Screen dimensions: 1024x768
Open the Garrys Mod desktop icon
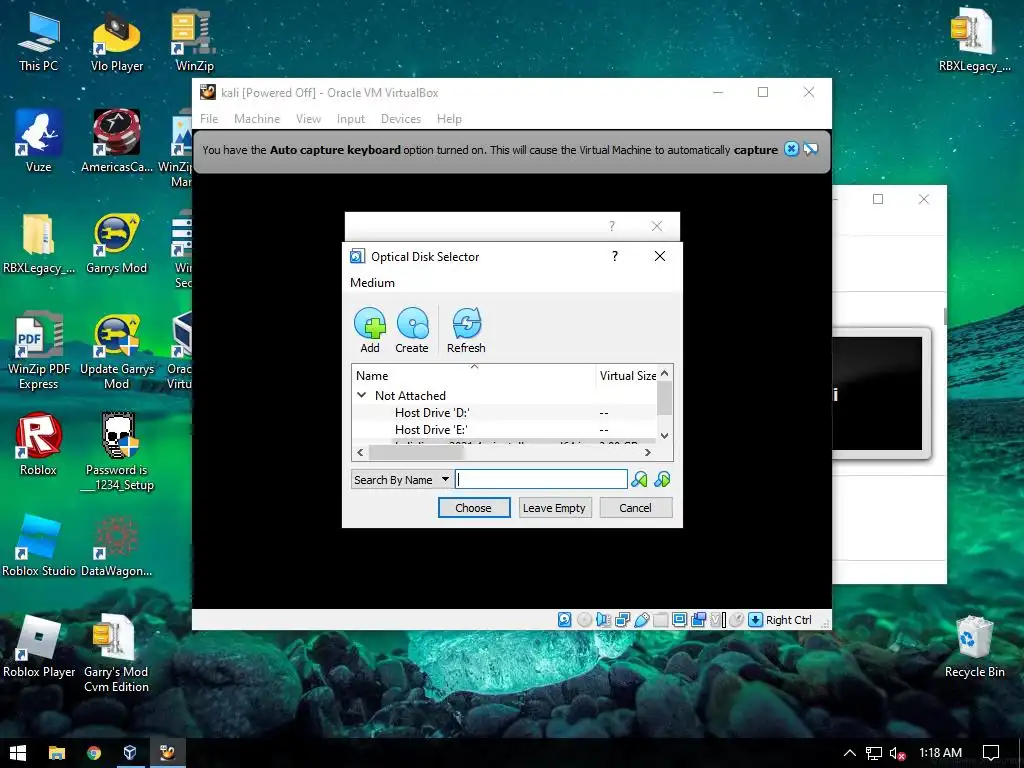117,243
